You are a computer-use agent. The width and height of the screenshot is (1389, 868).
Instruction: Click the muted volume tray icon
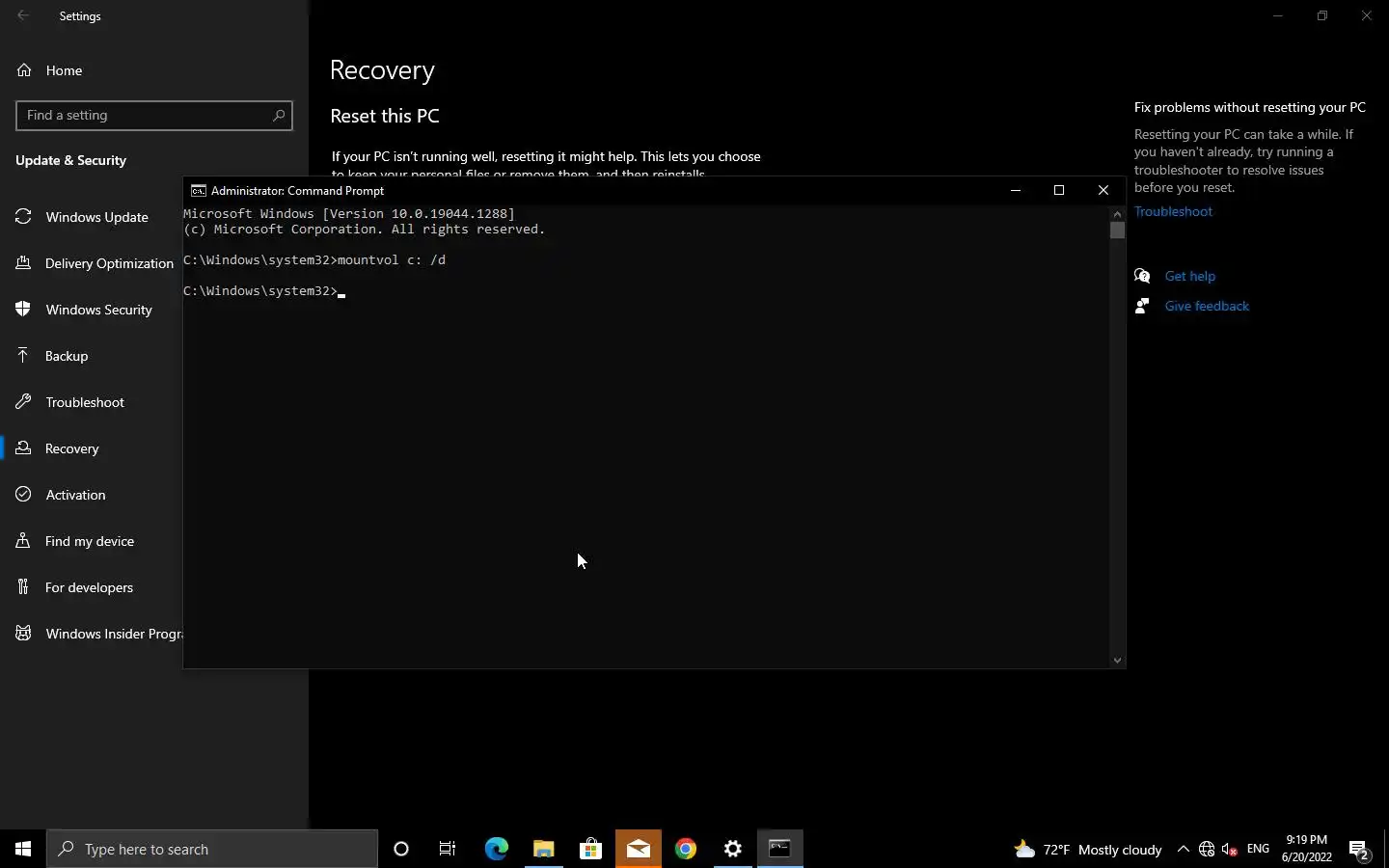point(1230,850)
